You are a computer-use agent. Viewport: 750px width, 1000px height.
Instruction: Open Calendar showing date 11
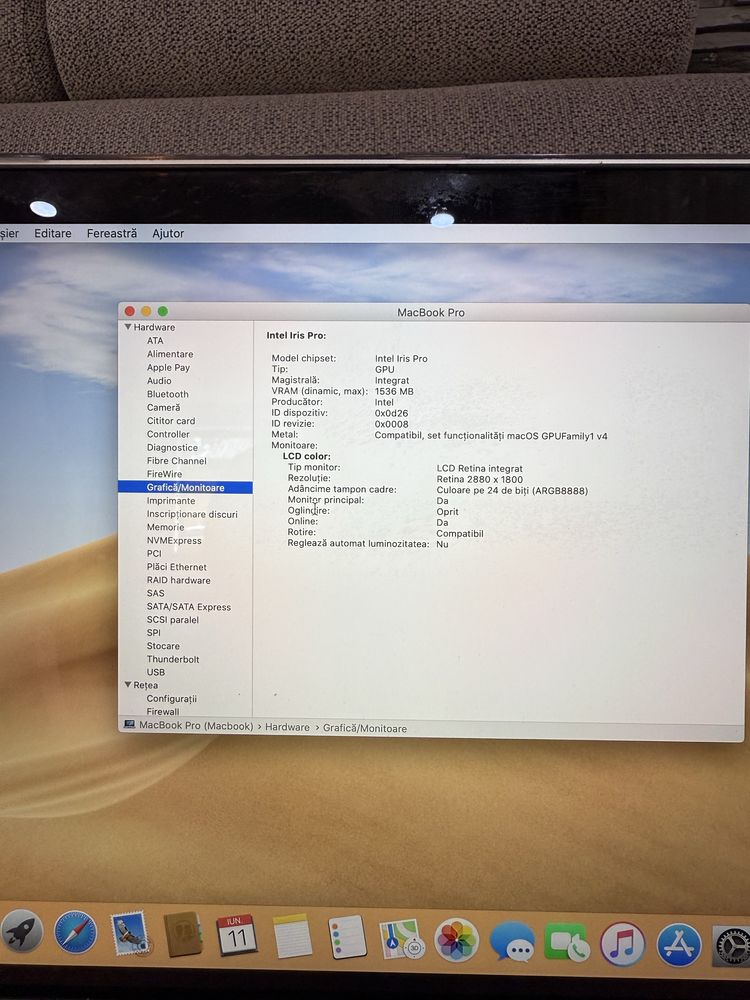[x=237, y=935]
